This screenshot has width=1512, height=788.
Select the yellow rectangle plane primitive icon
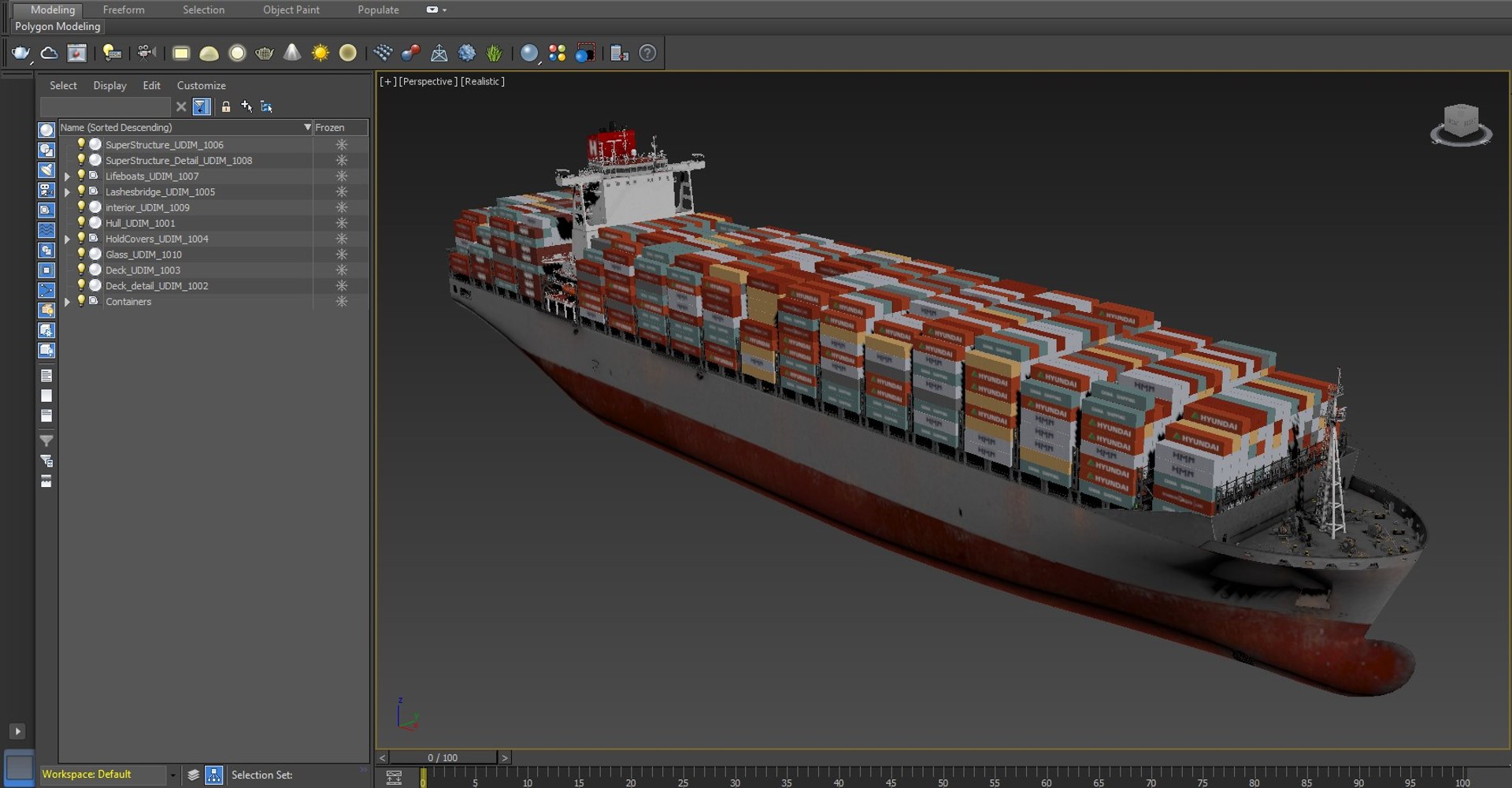(181, 53)
